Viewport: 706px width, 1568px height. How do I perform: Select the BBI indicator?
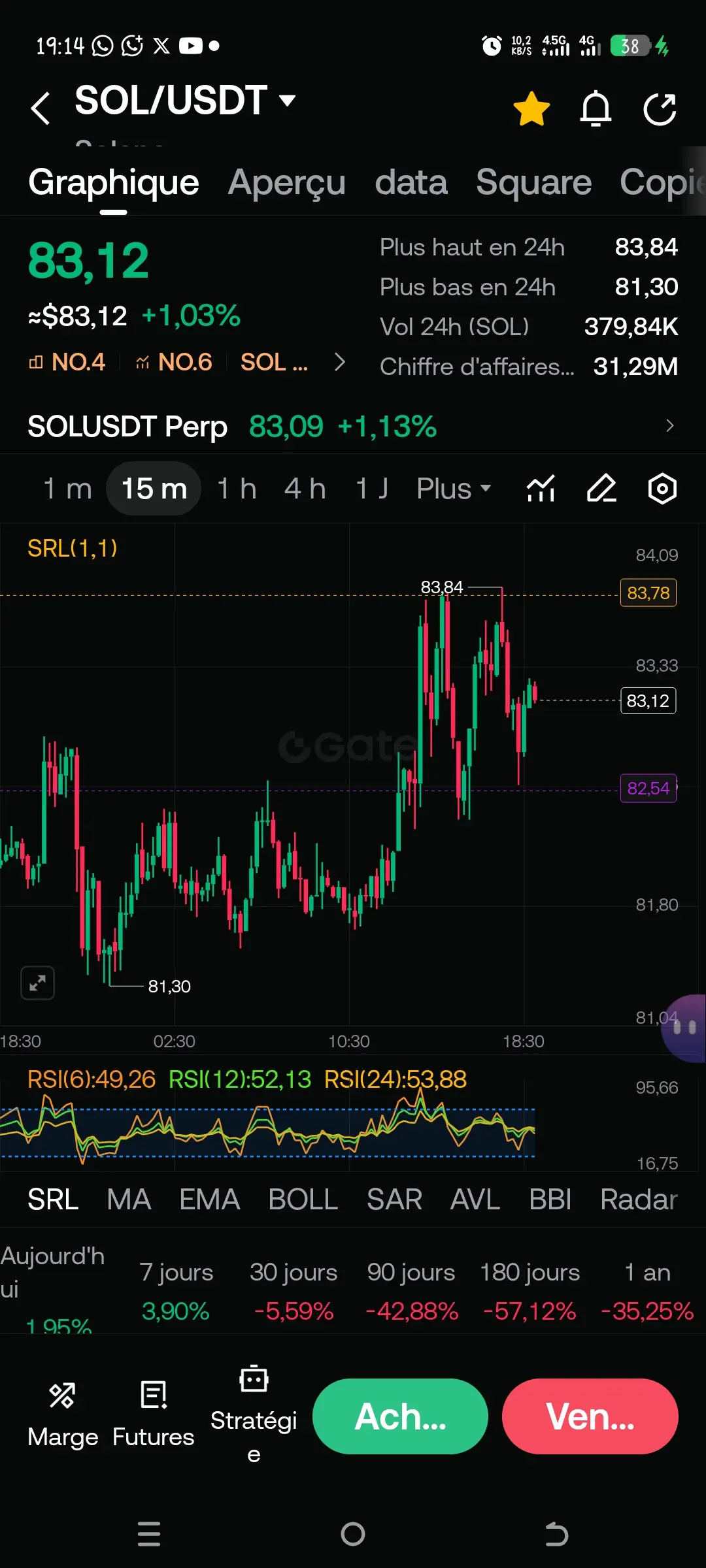tap(550, 1200)
